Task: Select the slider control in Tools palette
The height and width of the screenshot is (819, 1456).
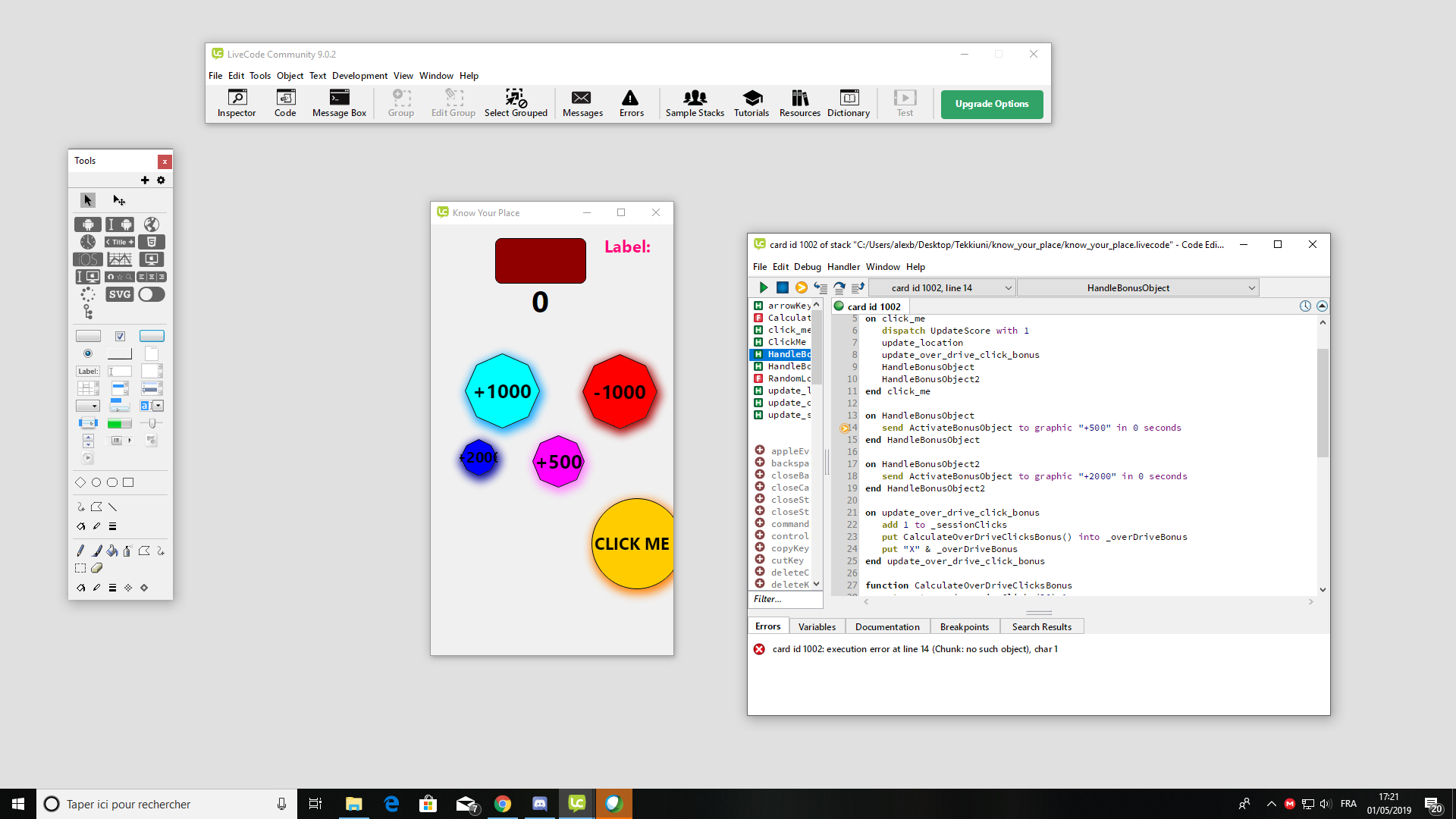Action: [152, 423]
